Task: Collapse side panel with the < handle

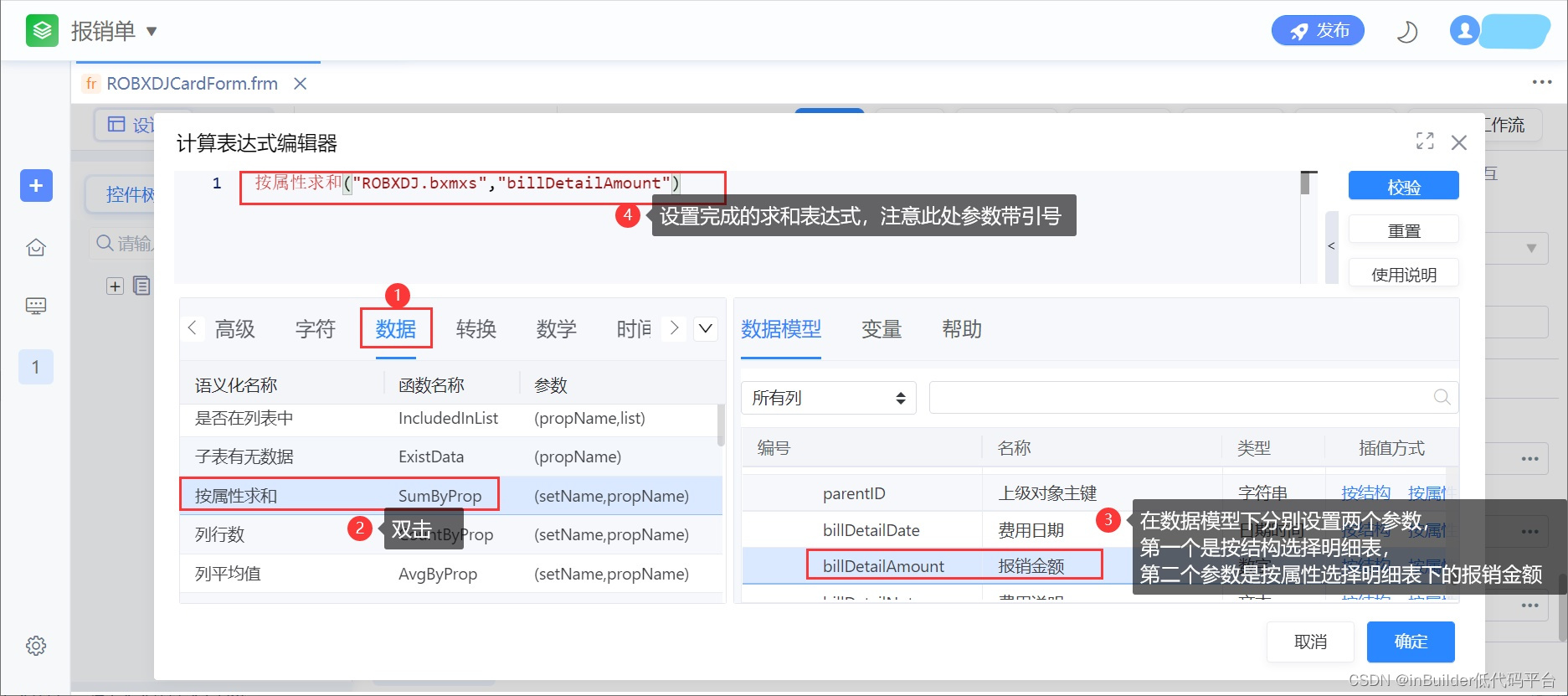Action: 1332,246
